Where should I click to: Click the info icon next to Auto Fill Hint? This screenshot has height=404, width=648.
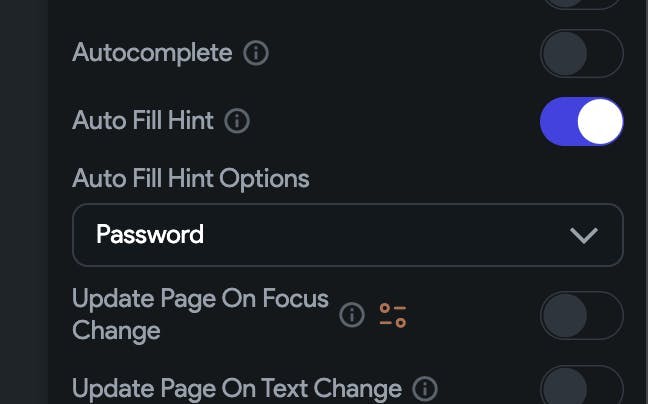click(x=237, y=122)
